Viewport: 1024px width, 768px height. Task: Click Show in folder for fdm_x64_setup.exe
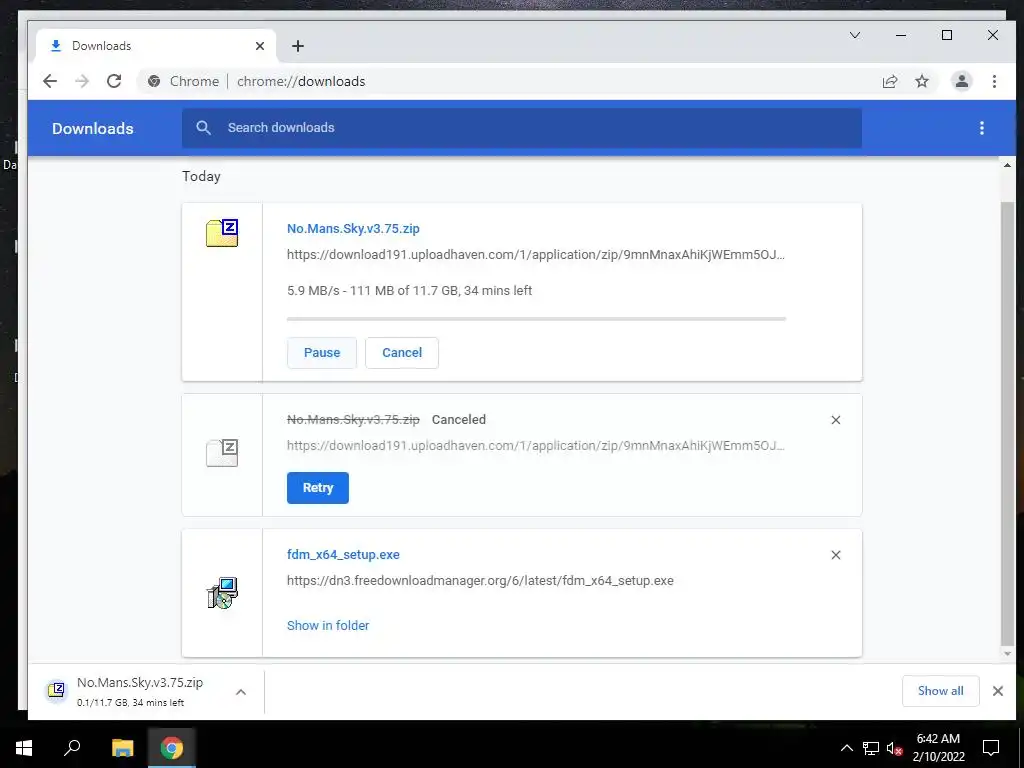(x=328, y=626)
